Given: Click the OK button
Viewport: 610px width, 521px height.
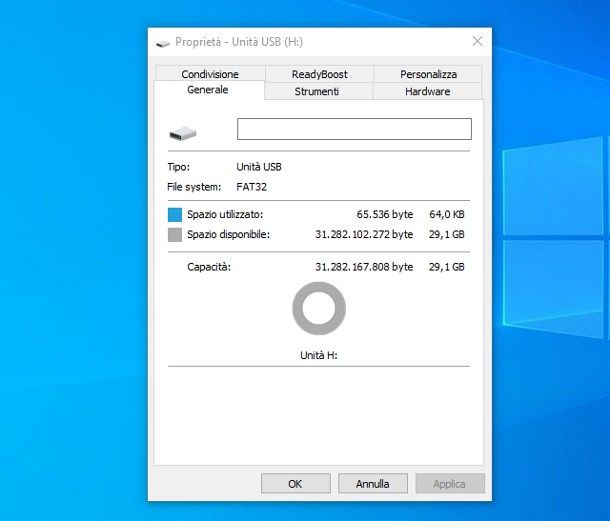Looking at the screenshot, I should (296, 484).
